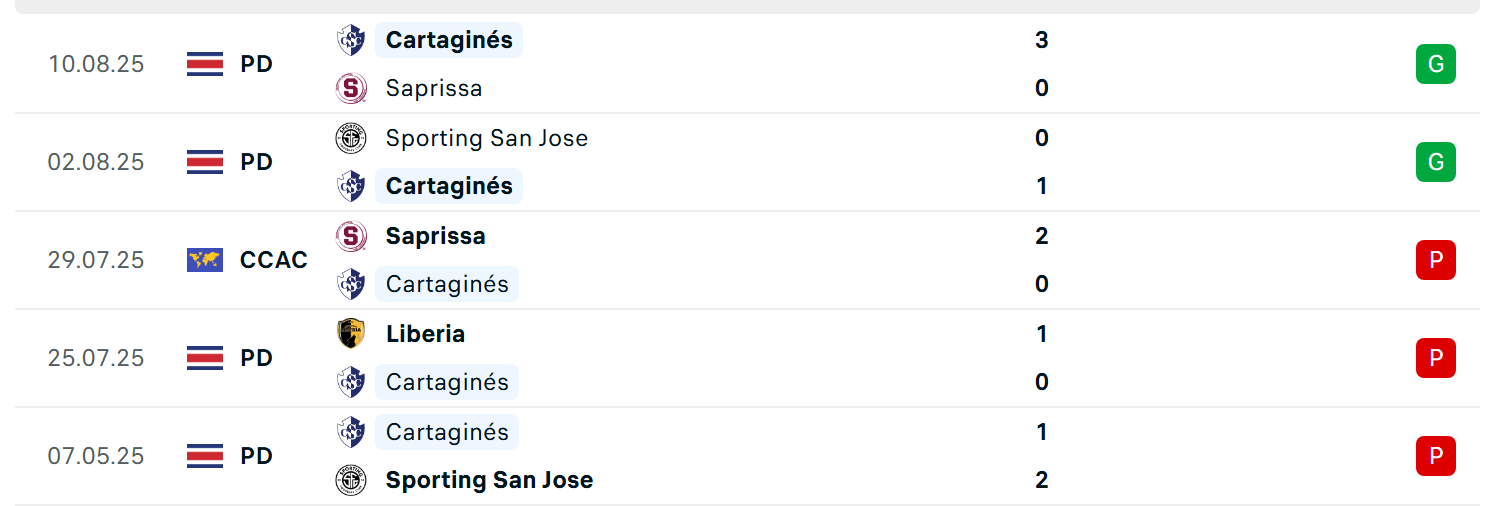
Task: Click green G badge for 02.08.25 match
Action: coord(1436,162)
